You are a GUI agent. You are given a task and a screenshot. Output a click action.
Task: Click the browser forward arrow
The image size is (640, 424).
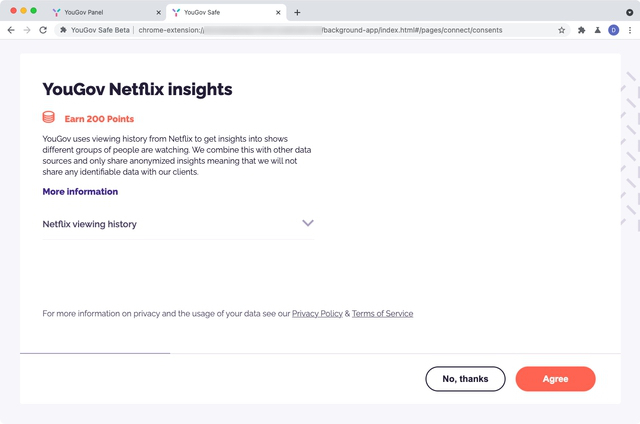(27, 30)
